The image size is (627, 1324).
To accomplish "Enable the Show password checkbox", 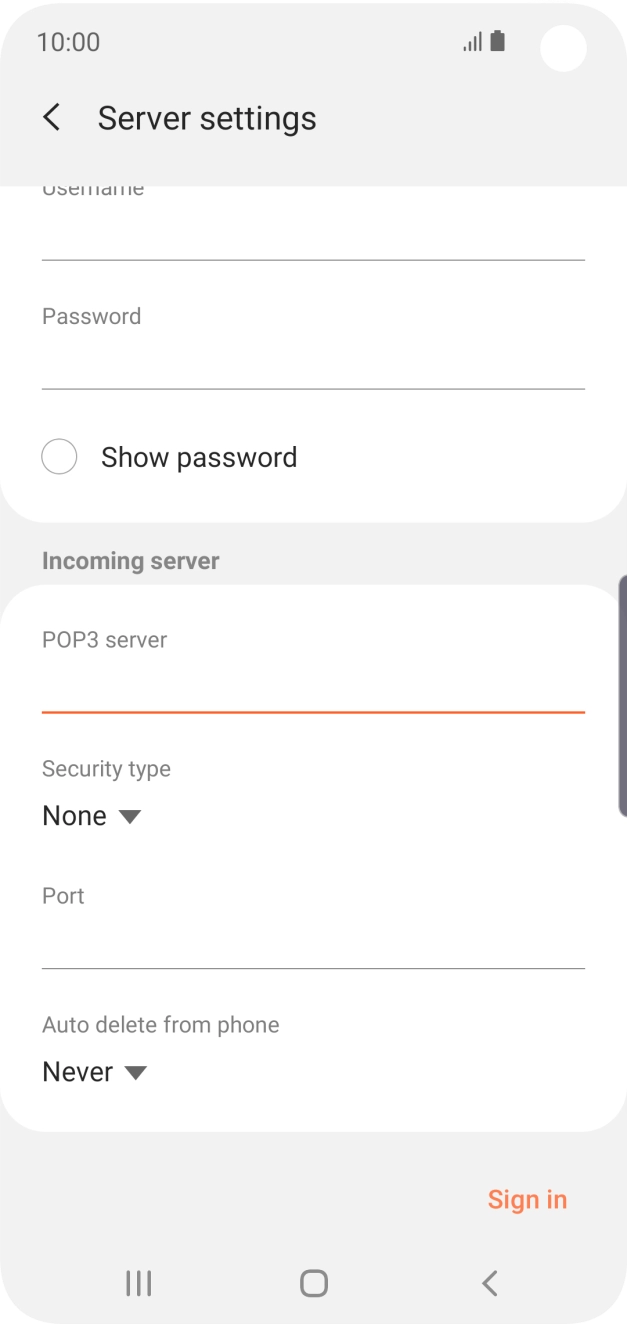I will coord(59,456).
